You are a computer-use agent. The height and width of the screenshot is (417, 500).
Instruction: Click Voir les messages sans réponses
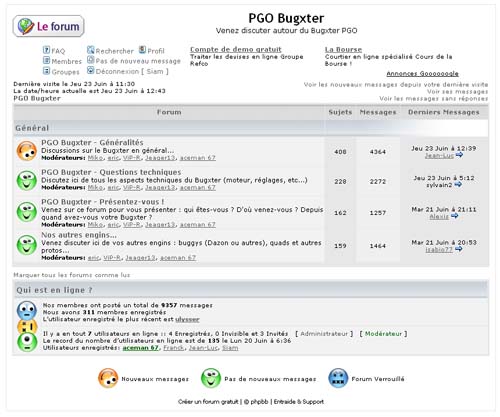click(x=433, y=99)
